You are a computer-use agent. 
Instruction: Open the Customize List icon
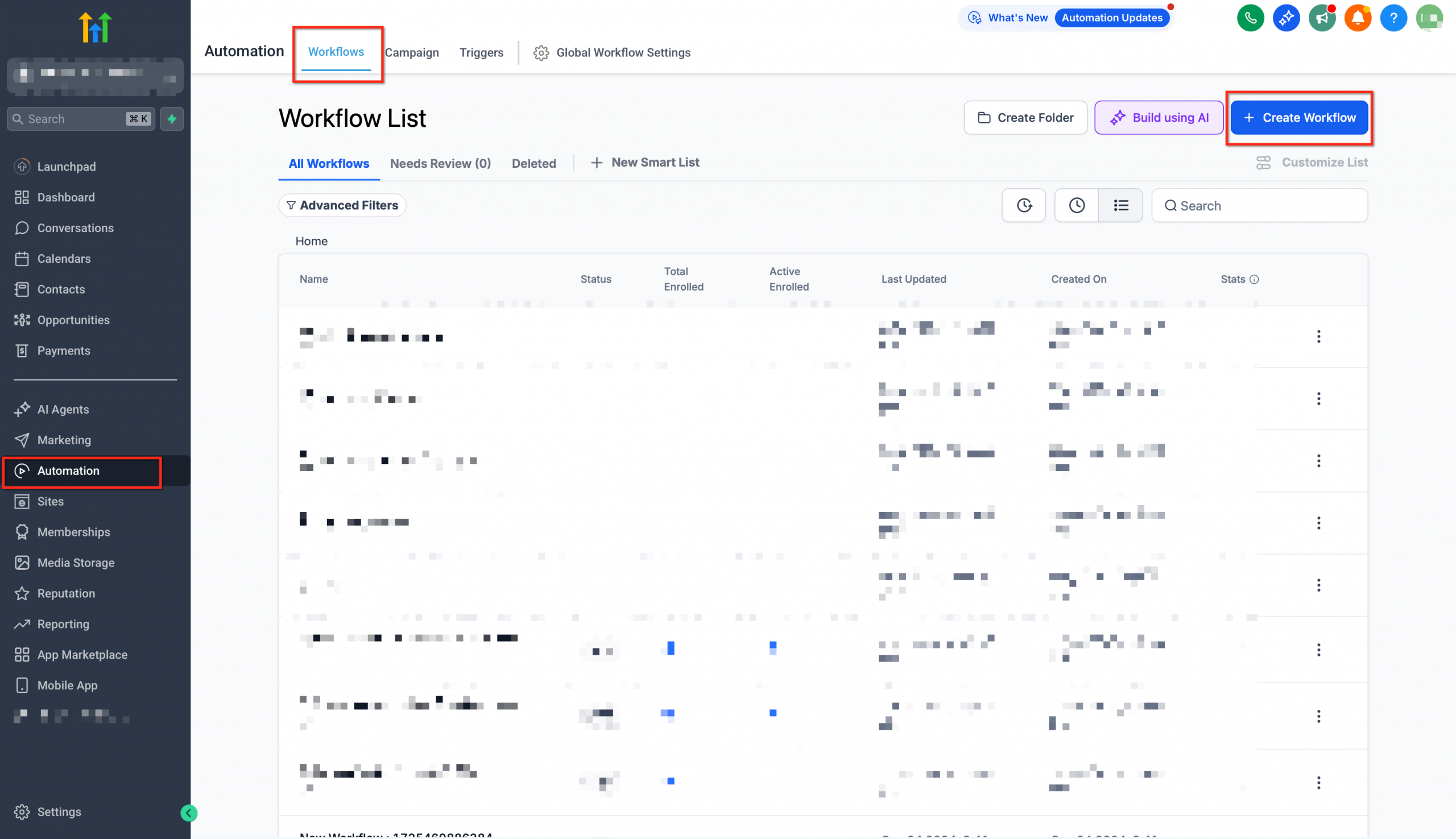[1264, 162]
